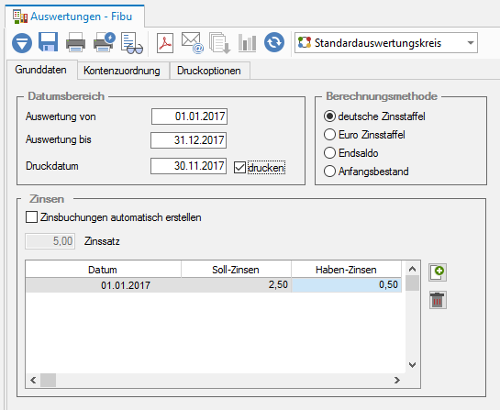This screenshot has width=500, height=410.
Task: Click the horizontal scrollbar thumb
Action: pyautogui.click(x=48, y=380)
